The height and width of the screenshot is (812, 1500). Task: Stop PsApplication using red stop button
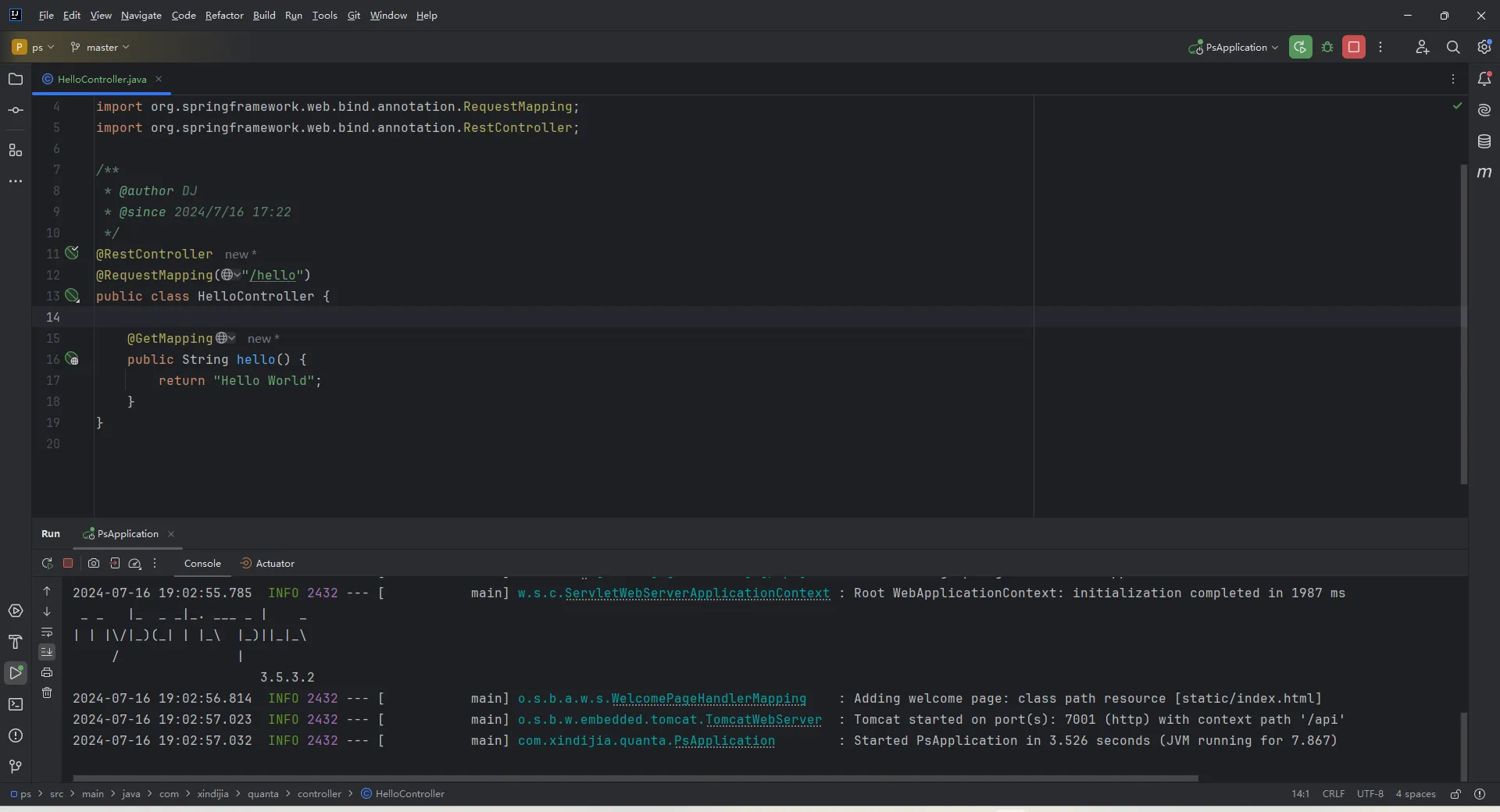click(1354, 47)
